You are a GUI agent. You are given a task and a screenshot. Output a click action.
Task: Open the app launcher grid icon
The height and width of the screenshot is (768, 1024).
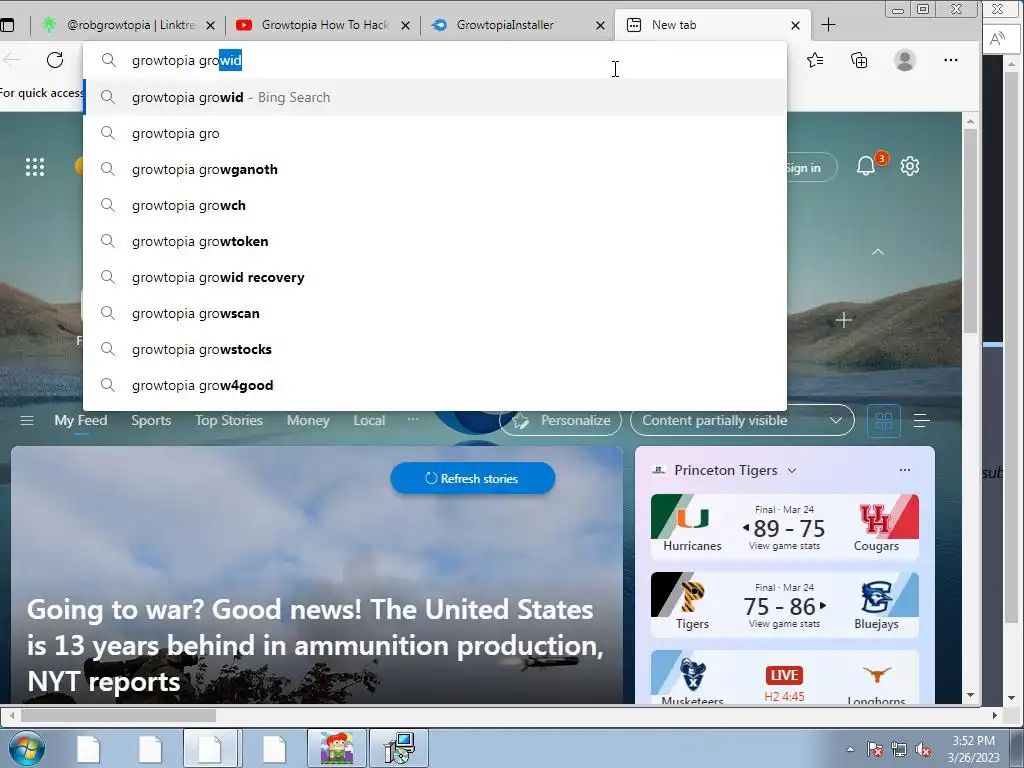coord(35,167)
